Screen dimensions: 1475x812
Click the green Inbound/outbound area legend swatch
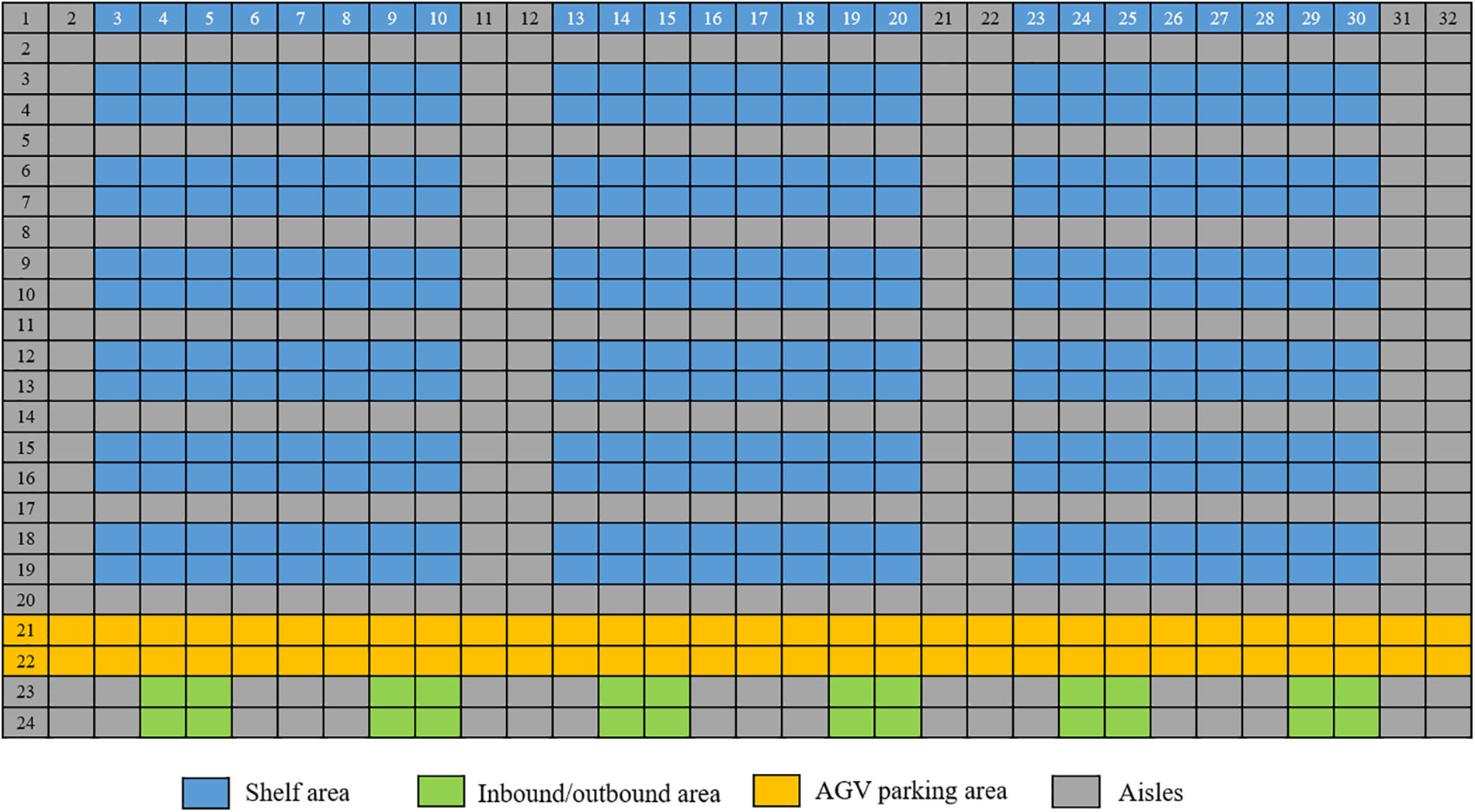[x=441, y=792]
